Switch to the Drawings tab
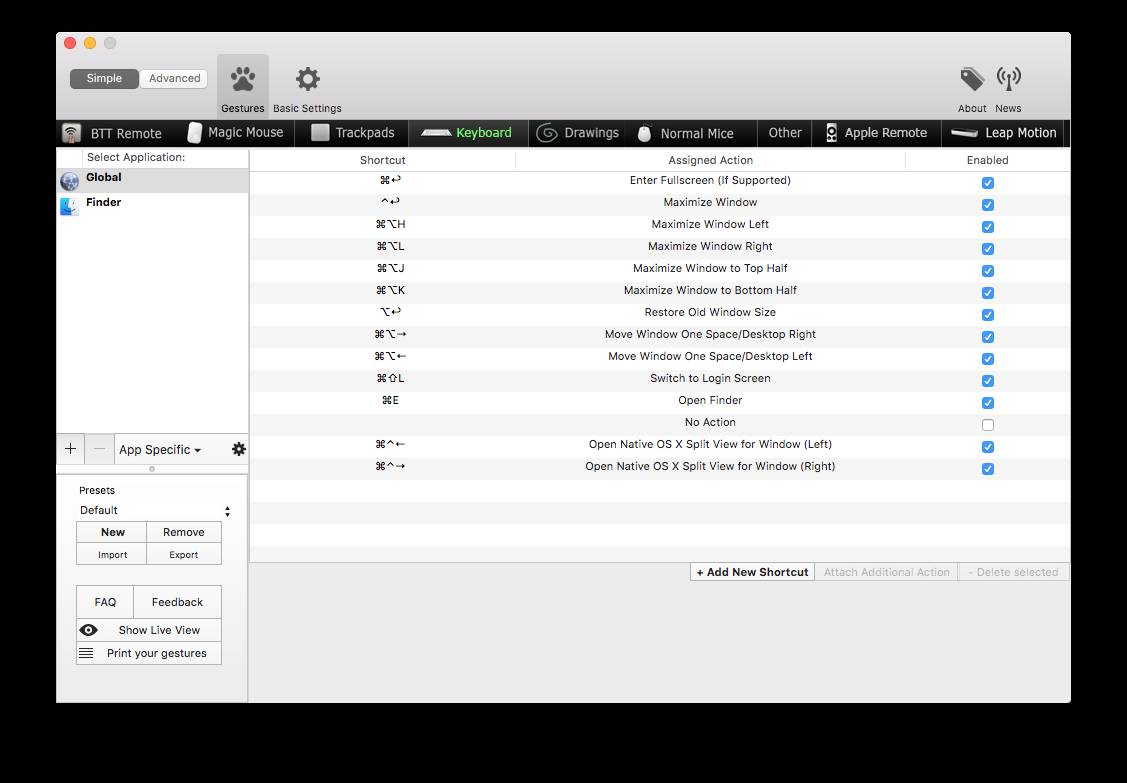Screen dimensions: 1127x783 (578, 133)
